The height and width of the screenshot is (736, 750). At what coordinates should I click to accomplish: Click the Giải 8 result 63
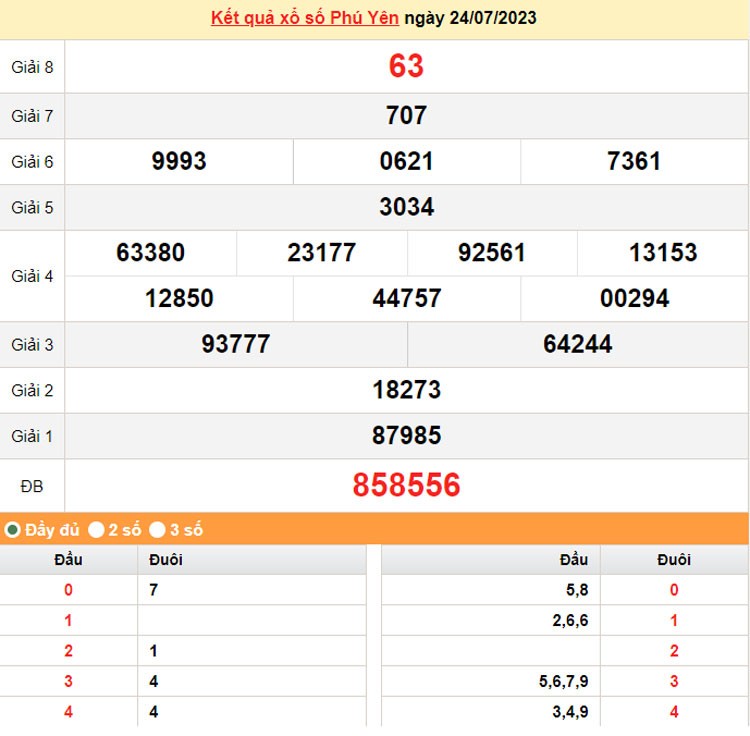tap(406, 66)
